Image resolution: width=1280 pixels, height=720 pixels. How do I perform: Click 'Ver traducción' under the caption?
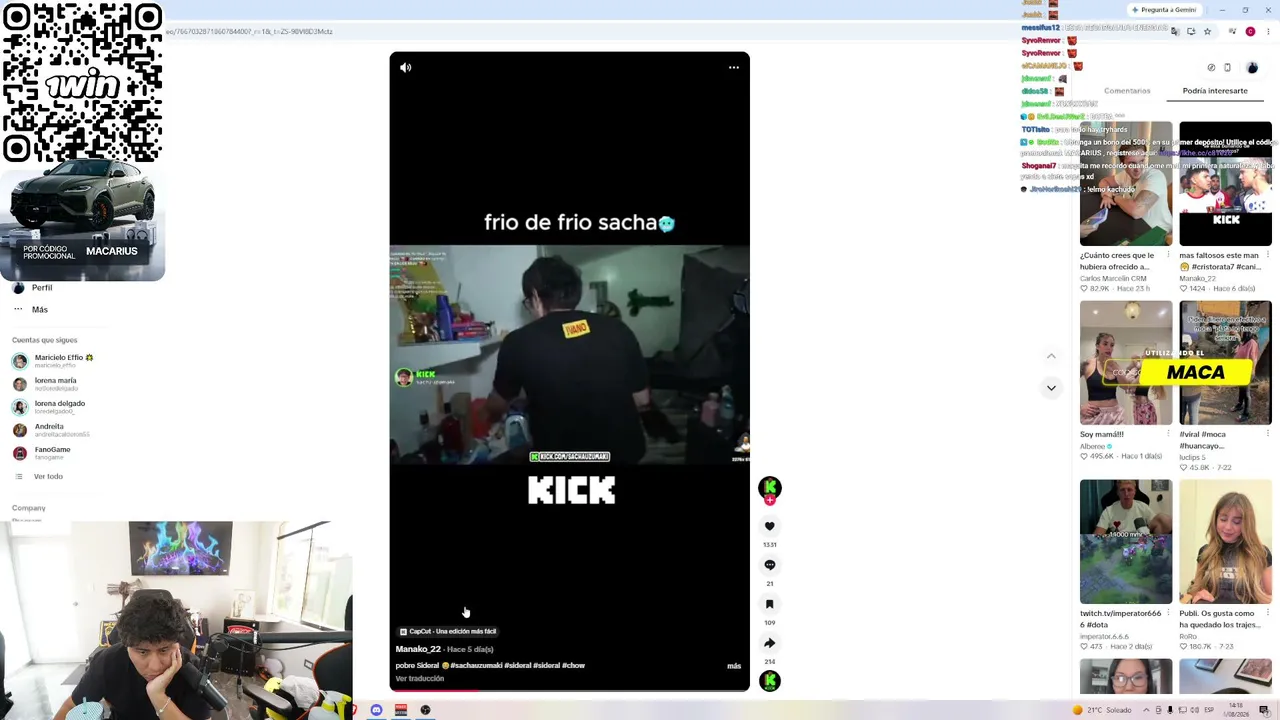tap(420, 679)
